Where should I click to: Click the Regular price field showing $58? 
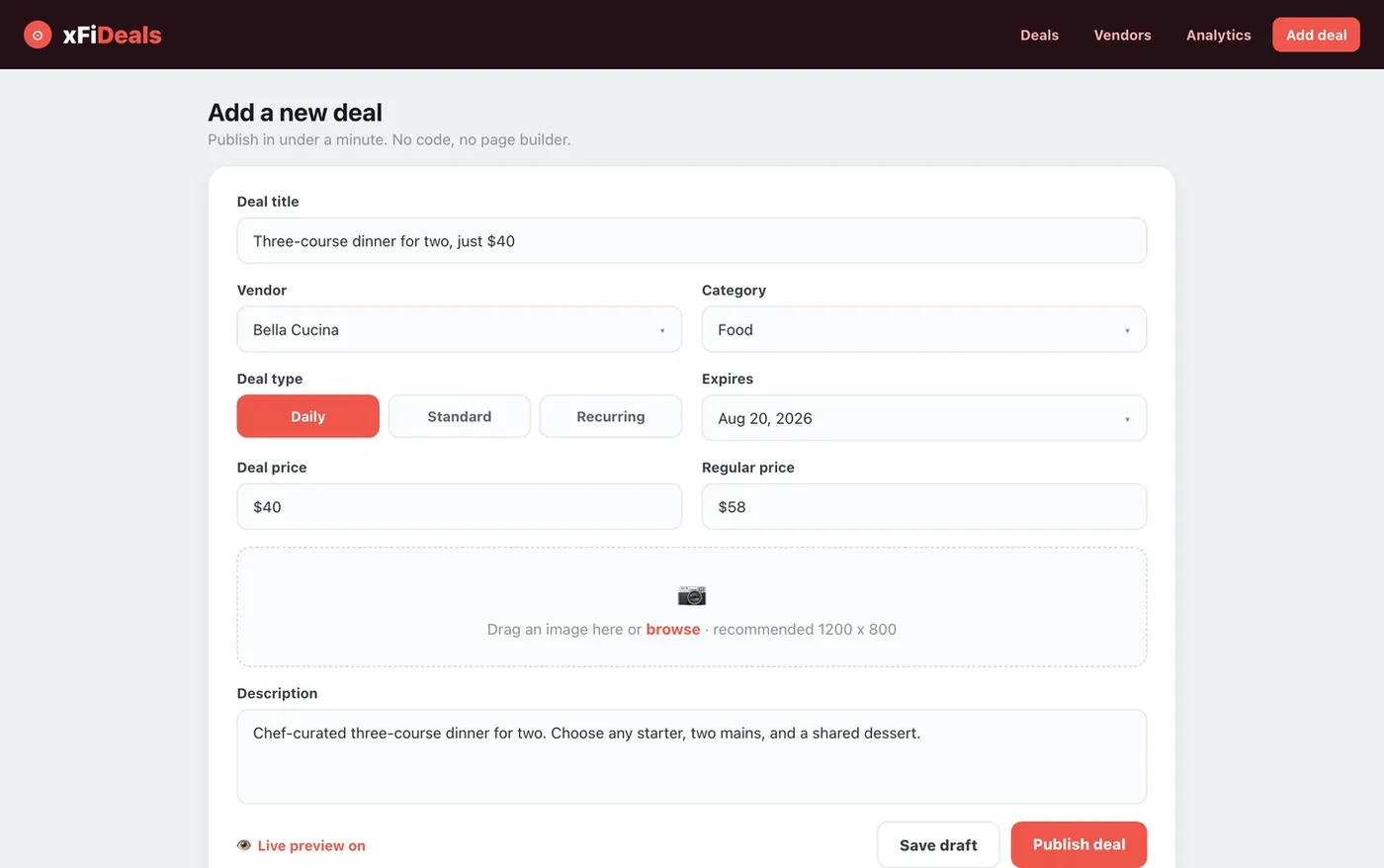click(924, 506)
